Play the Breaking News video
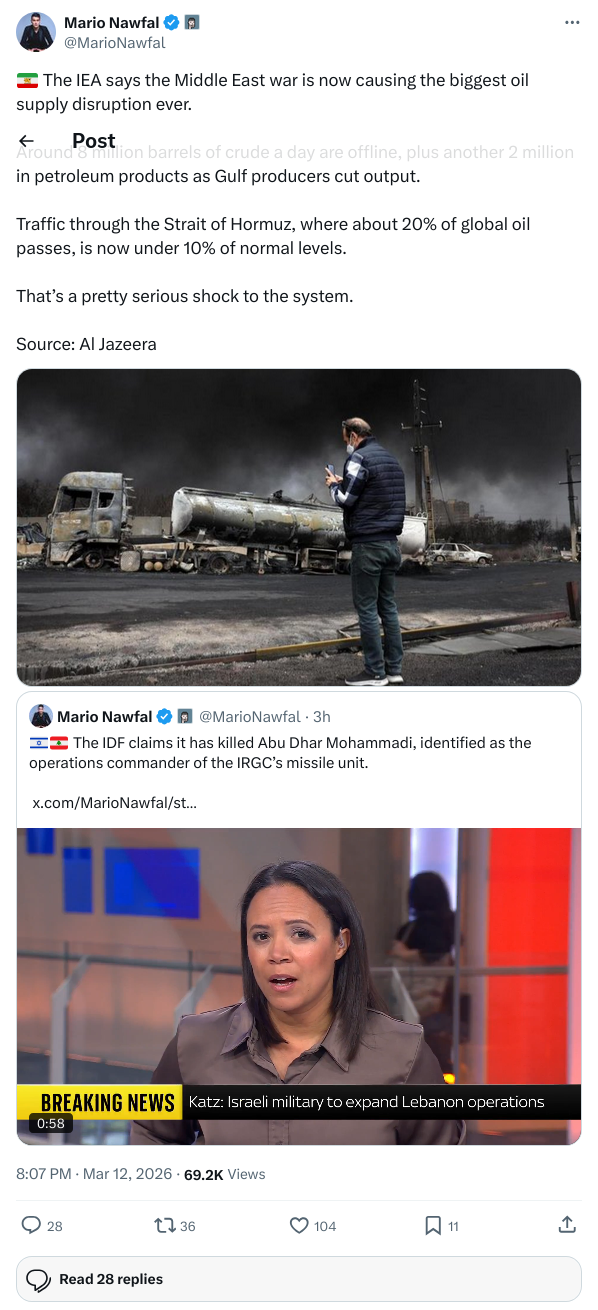The image size is (598, 1310). tap(299, 986)
